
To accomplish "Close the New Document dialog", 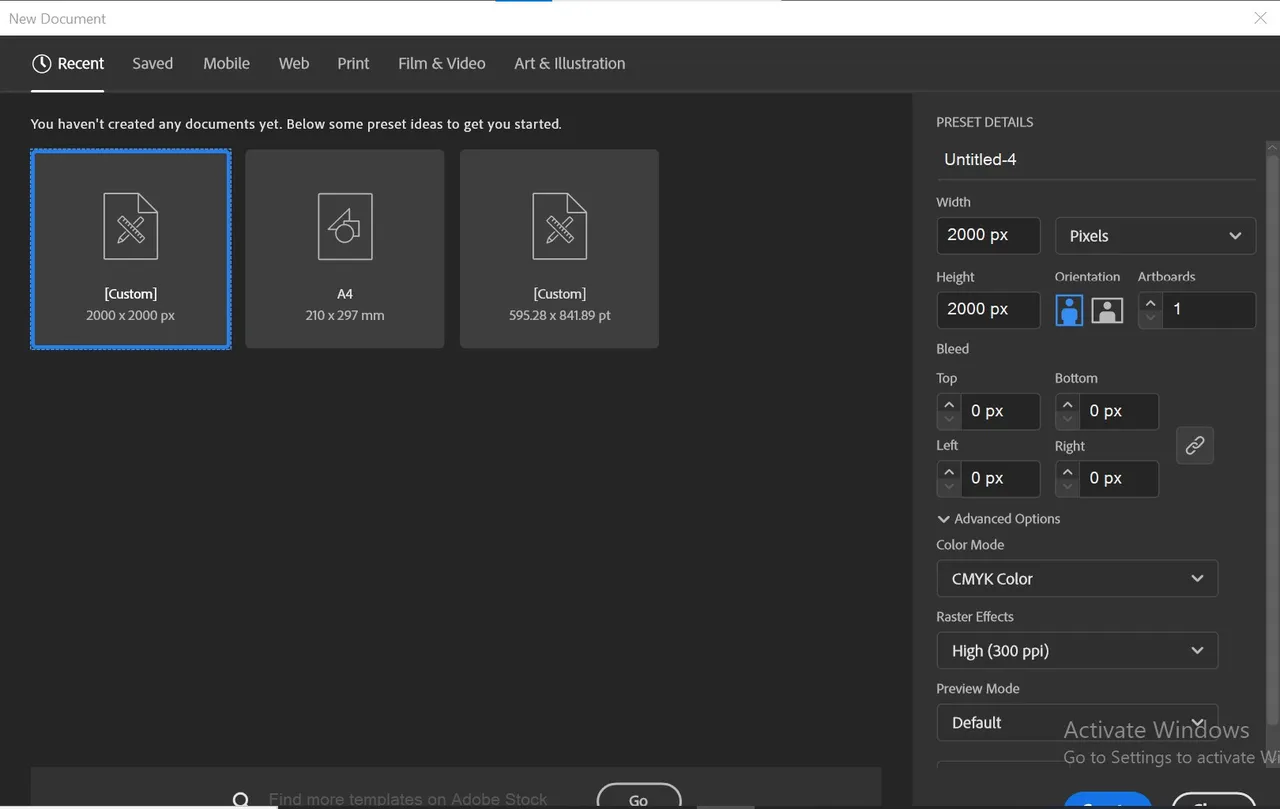I will tap(1260, 18).
